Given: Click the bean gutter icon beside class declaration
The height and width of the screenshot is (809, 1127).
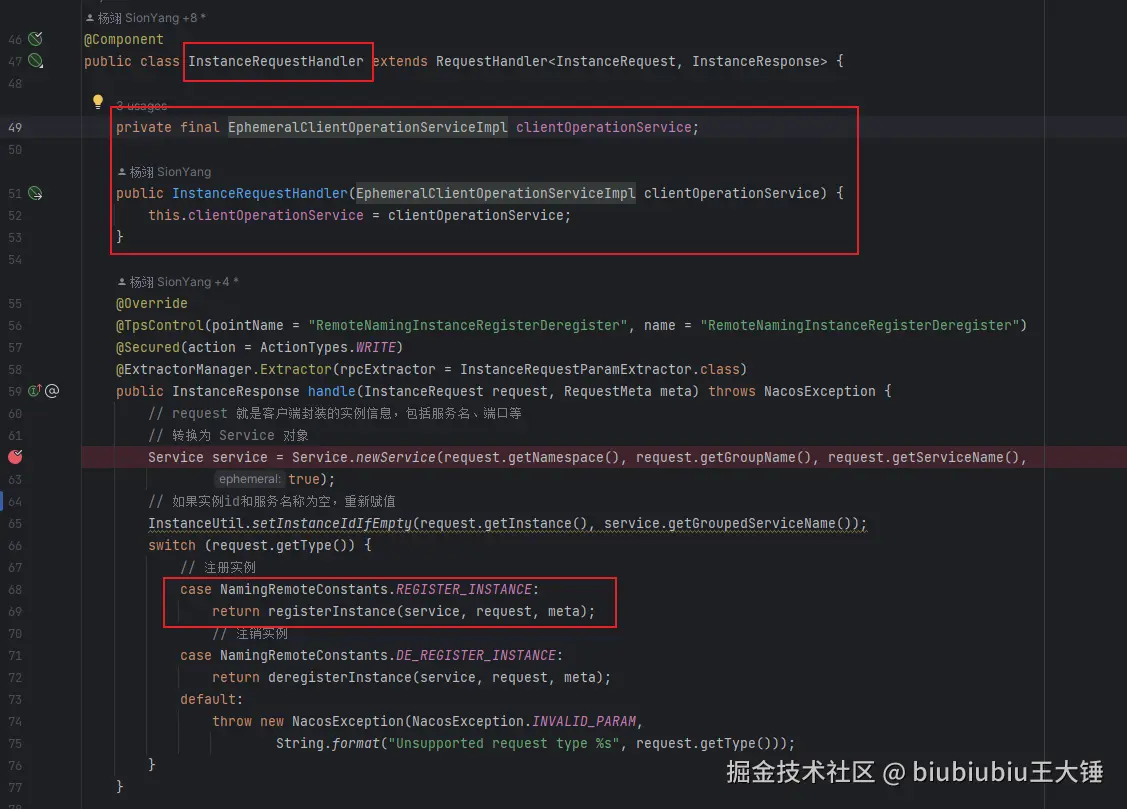Looking at the screenshot, I should click(x=35, y=61).
